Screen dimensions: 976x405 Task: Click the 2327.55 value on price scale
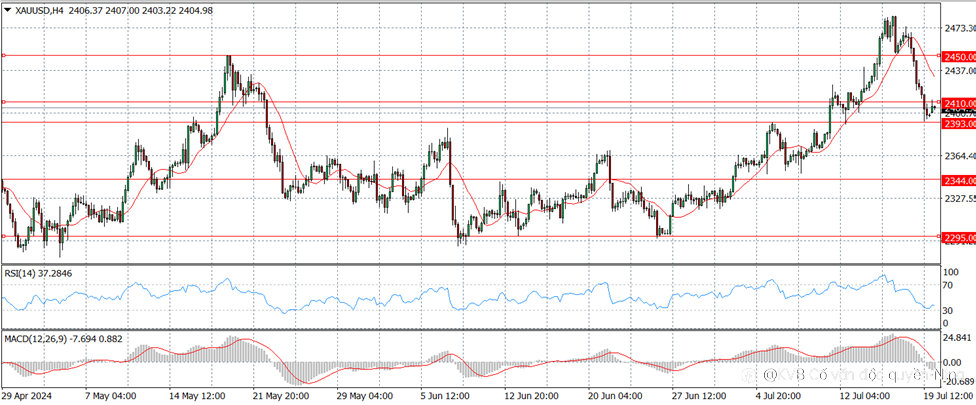(960, 198)
